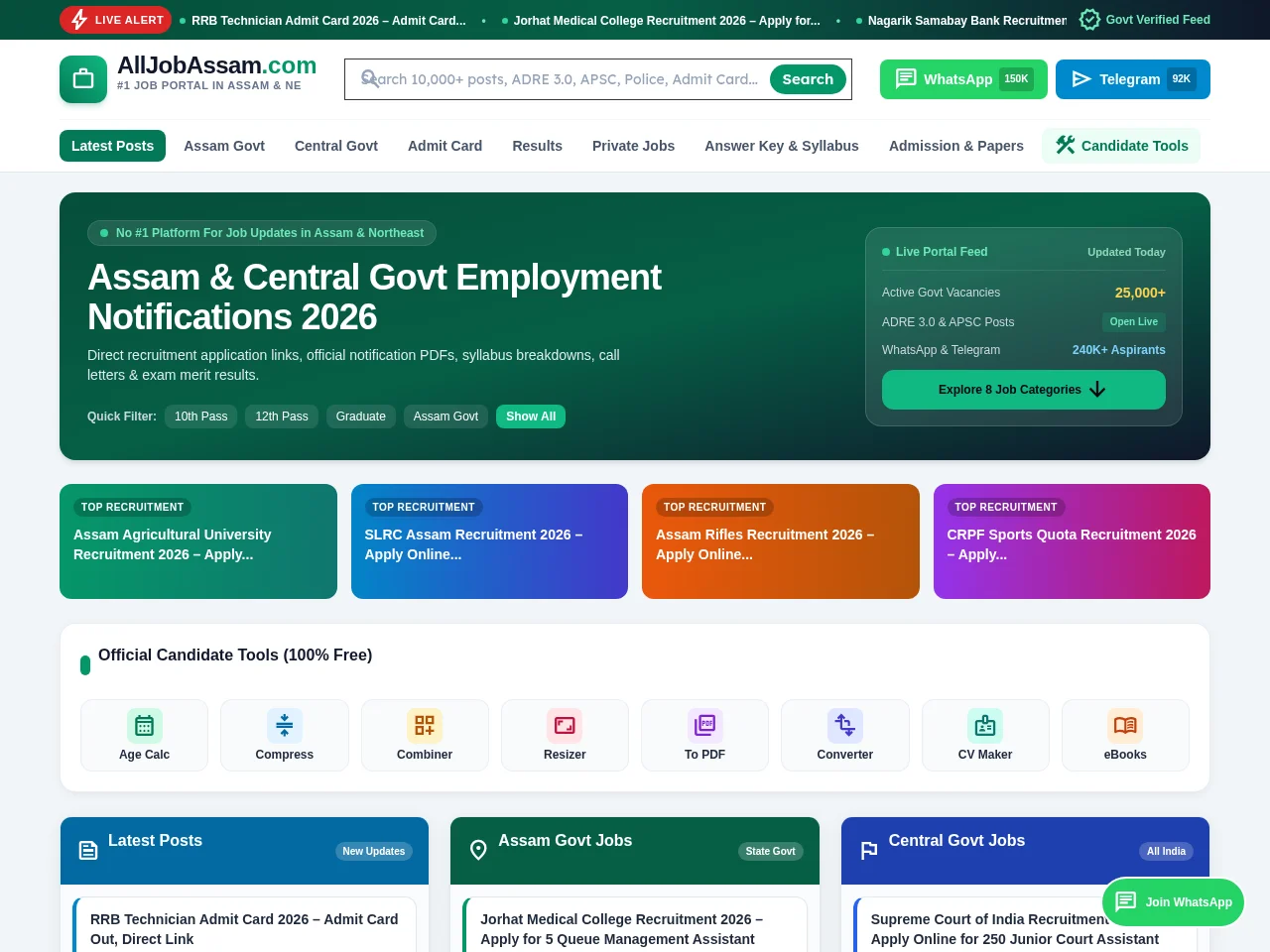The image size is (1270, 952).
Task: Click the Live Alert lightning badge
Action: (115, 20)
